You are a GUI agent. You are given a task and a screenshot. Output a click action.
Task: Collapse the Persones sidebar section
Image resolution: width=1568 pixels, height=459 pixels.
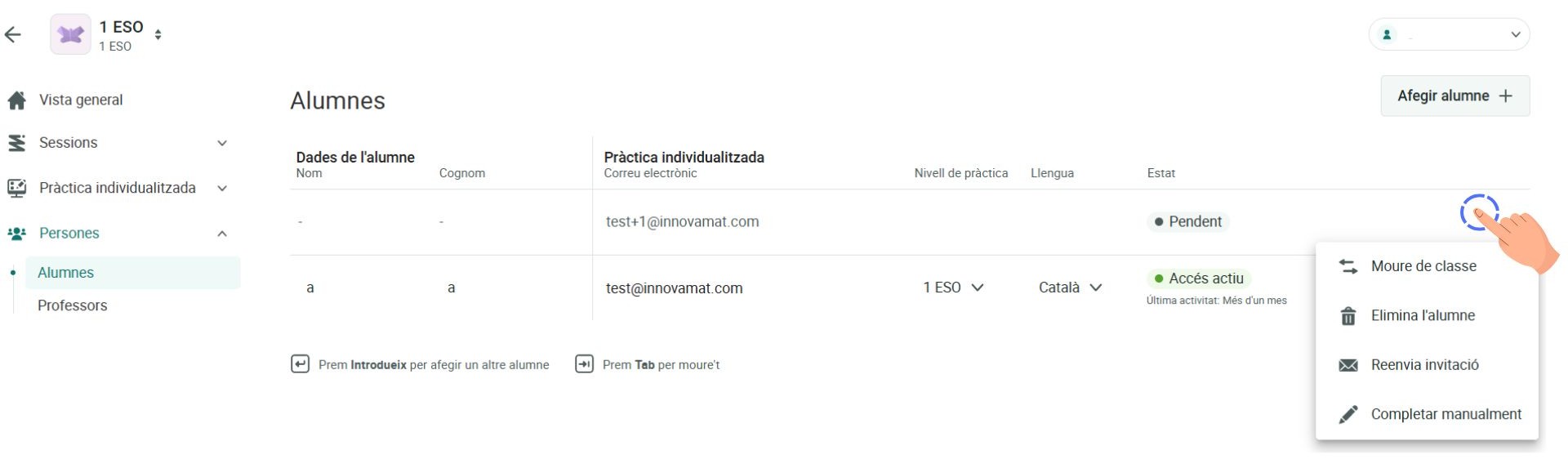tap(222, 234)
